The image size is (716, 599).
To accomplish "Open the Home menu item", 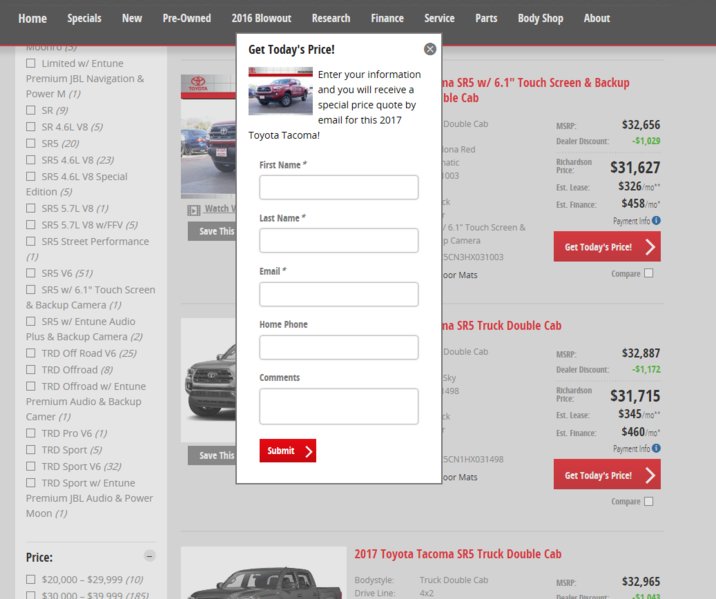I will [x=32, y=18].
